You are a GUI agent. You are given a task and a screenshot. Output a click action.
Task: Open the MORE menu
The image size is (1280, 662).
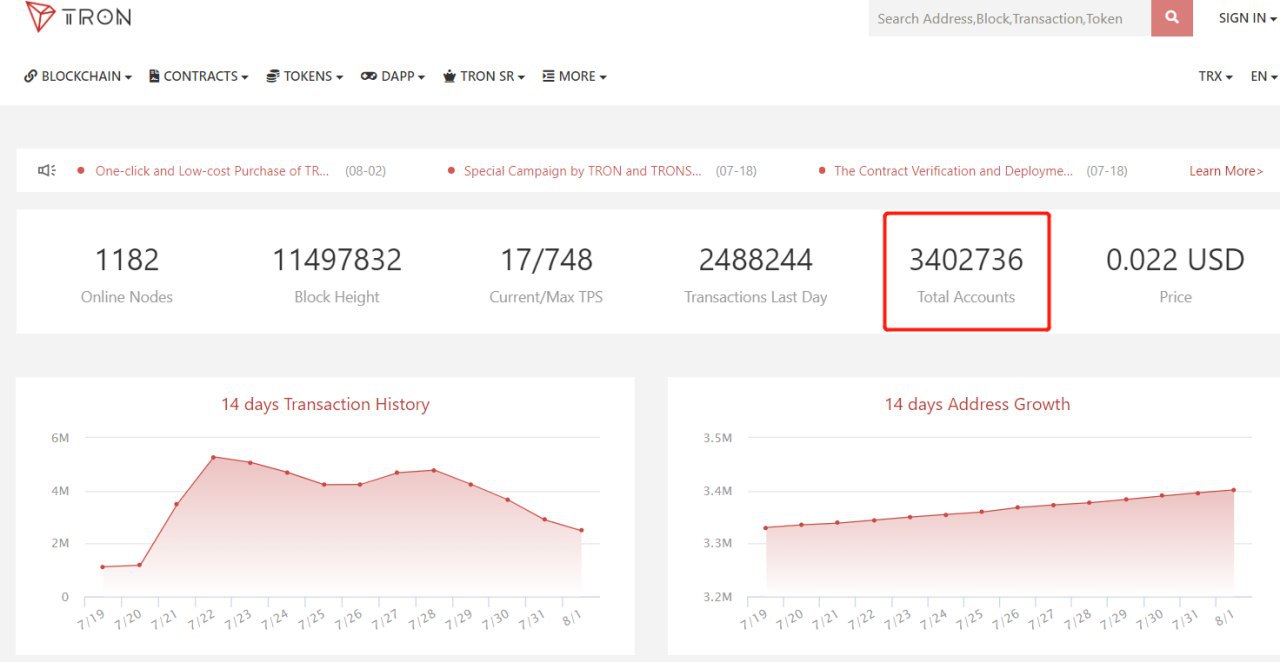coord(574,76)
